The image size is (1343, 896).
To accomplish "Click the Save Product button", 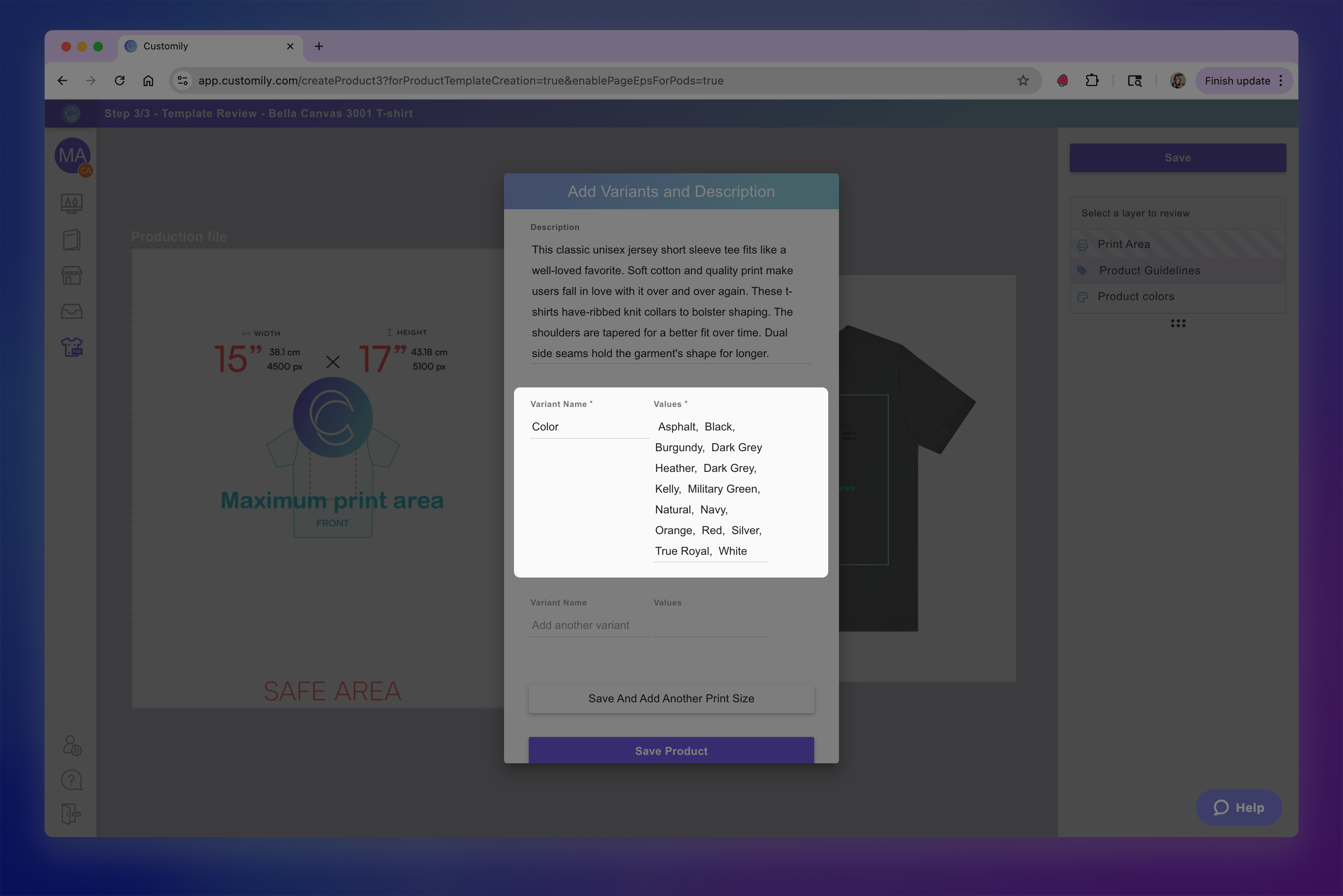I will click(x=671, y=750).
